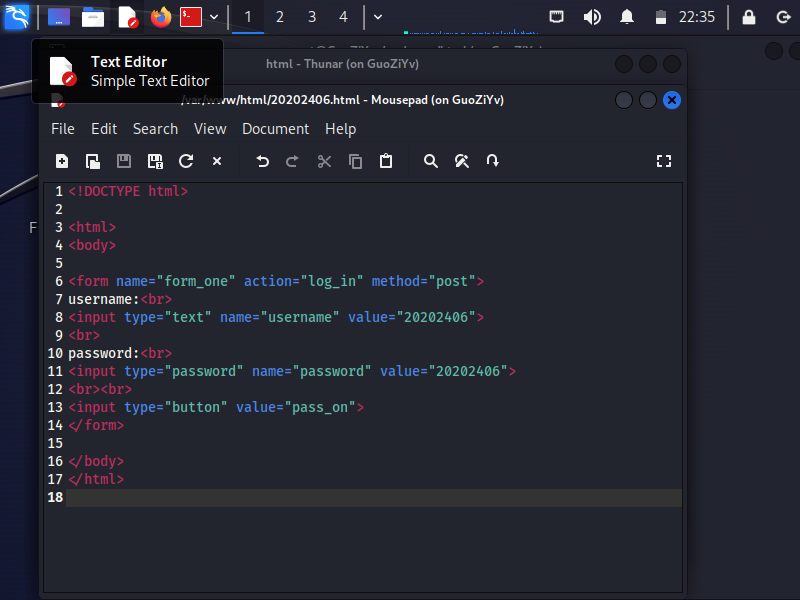Click the Thunar window title bar
Screen dimensions: 800x600
tap(342, 64)
